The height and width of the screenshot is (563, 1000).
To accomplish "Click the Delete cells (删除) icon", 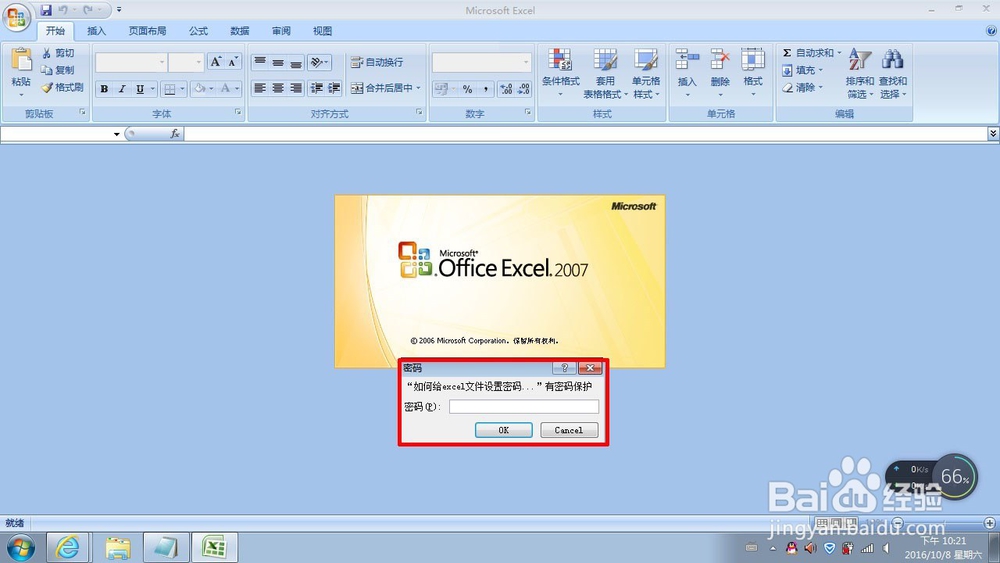I will click(720, 59).
